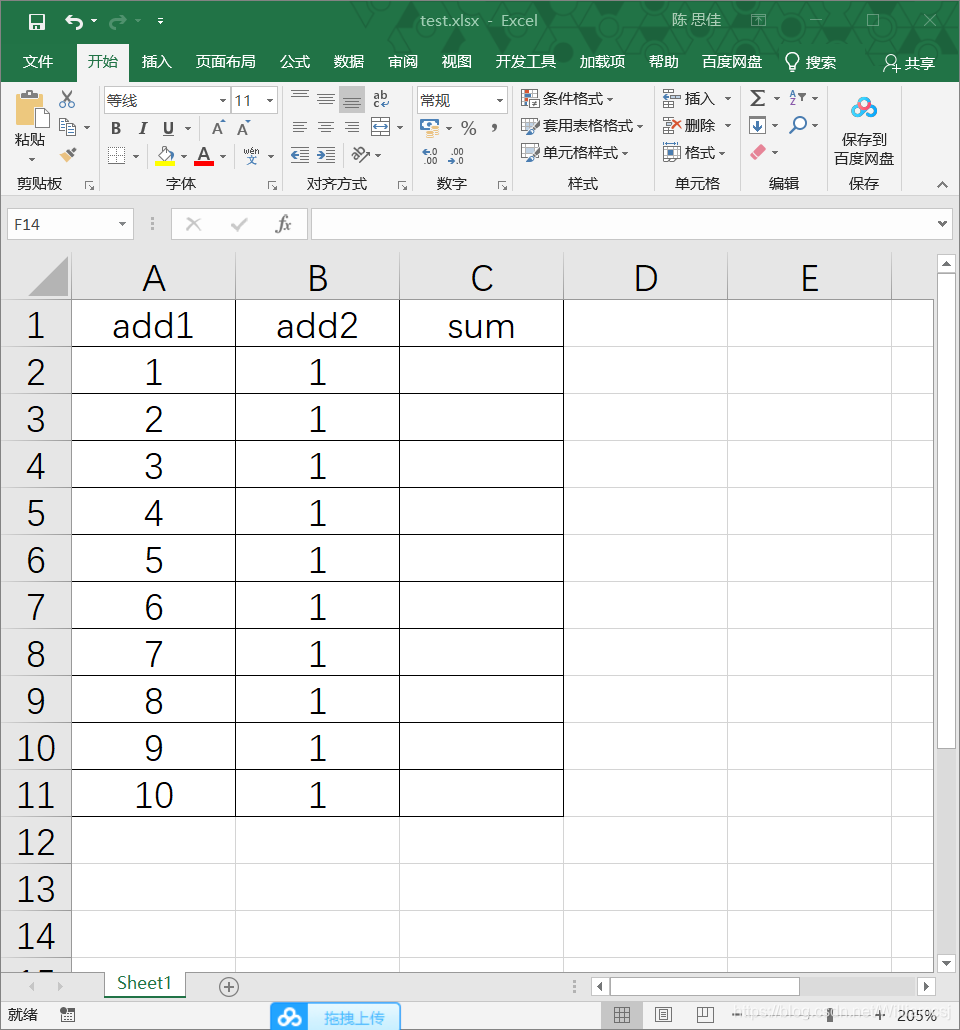Add a new sheet with plus button
960x1030 pixels.
[x=229, y=987]
